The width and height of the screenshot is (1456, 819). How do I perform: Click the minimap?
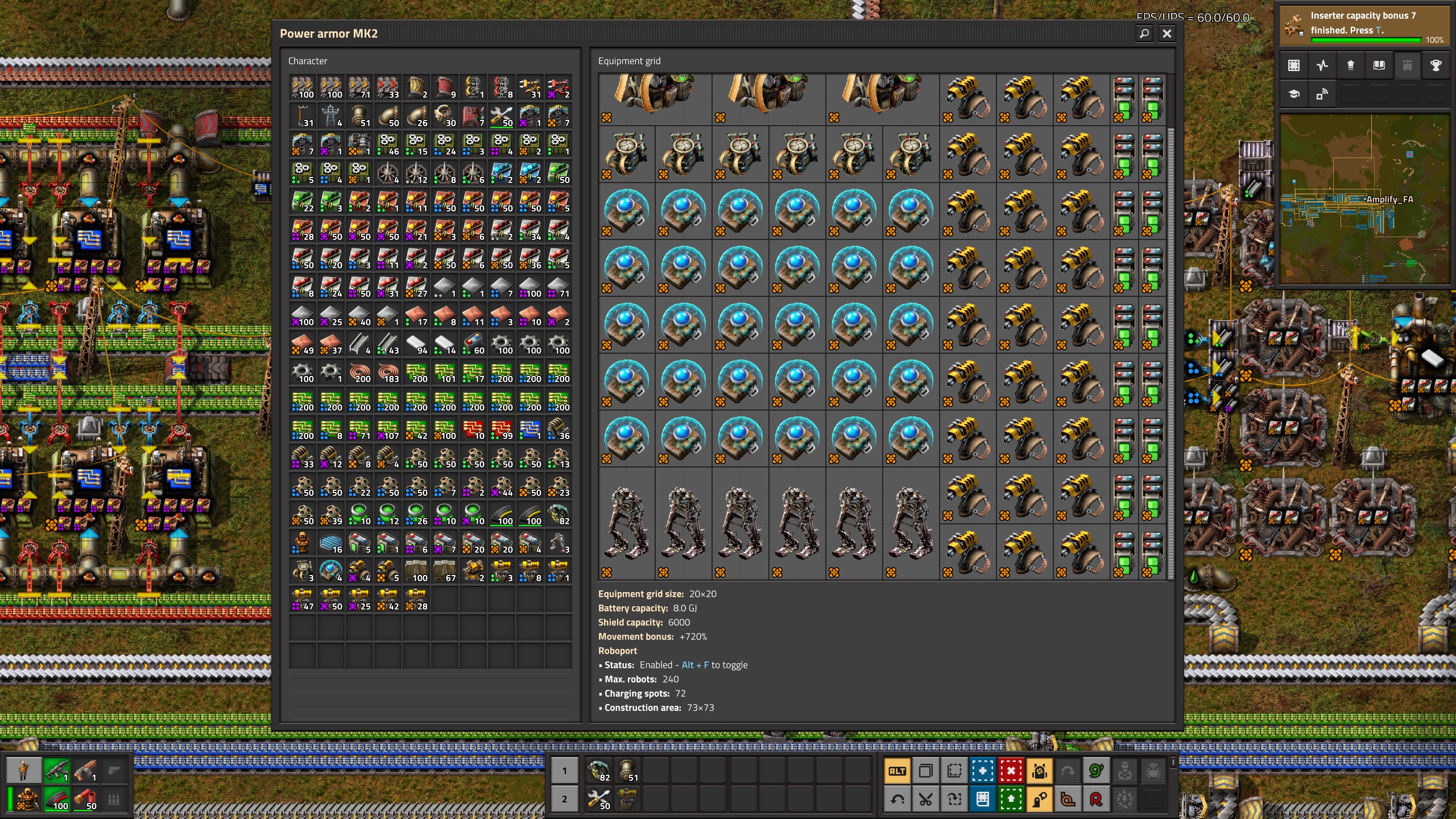1364,198
